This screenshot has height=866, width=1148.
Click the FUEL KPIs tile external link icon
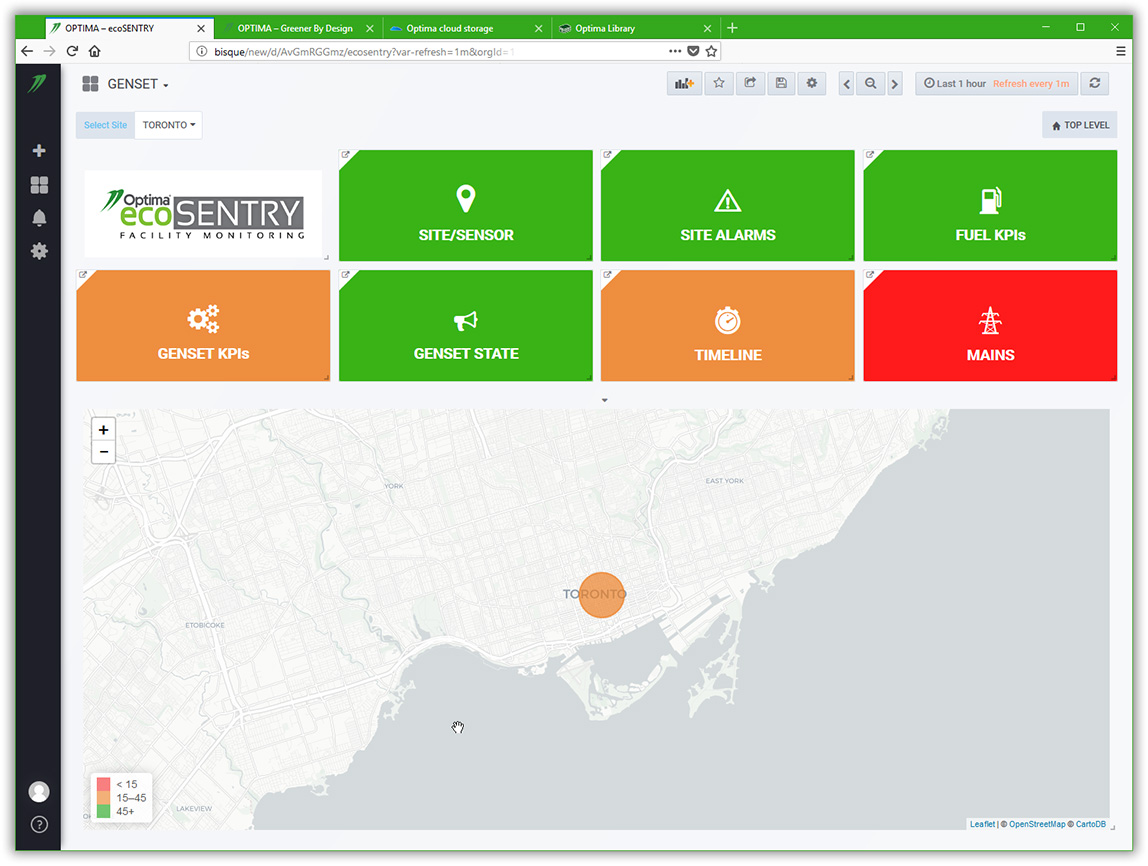tap(870, 155)
